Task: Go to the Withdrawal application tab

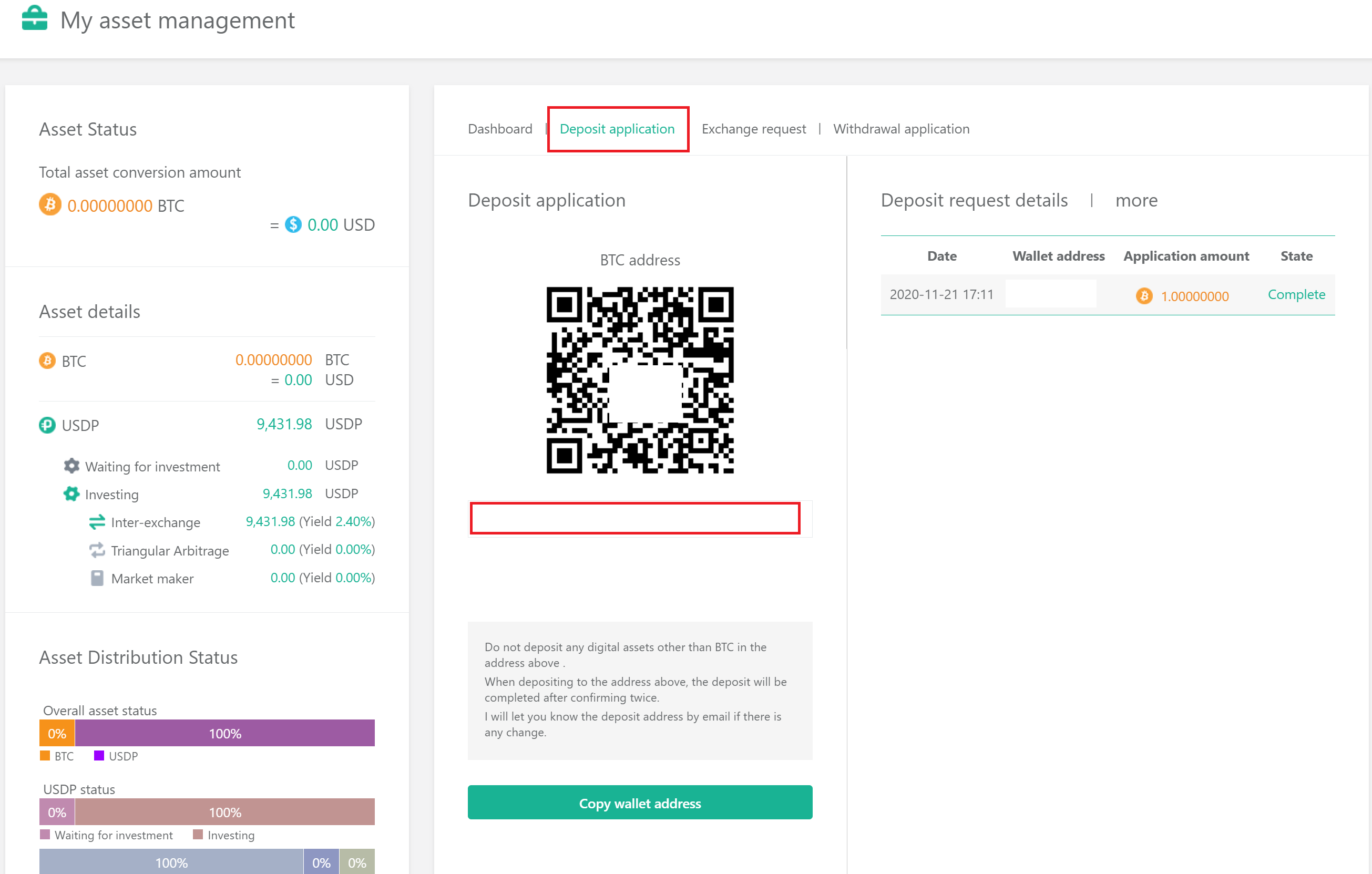Action: click(901, 129)
